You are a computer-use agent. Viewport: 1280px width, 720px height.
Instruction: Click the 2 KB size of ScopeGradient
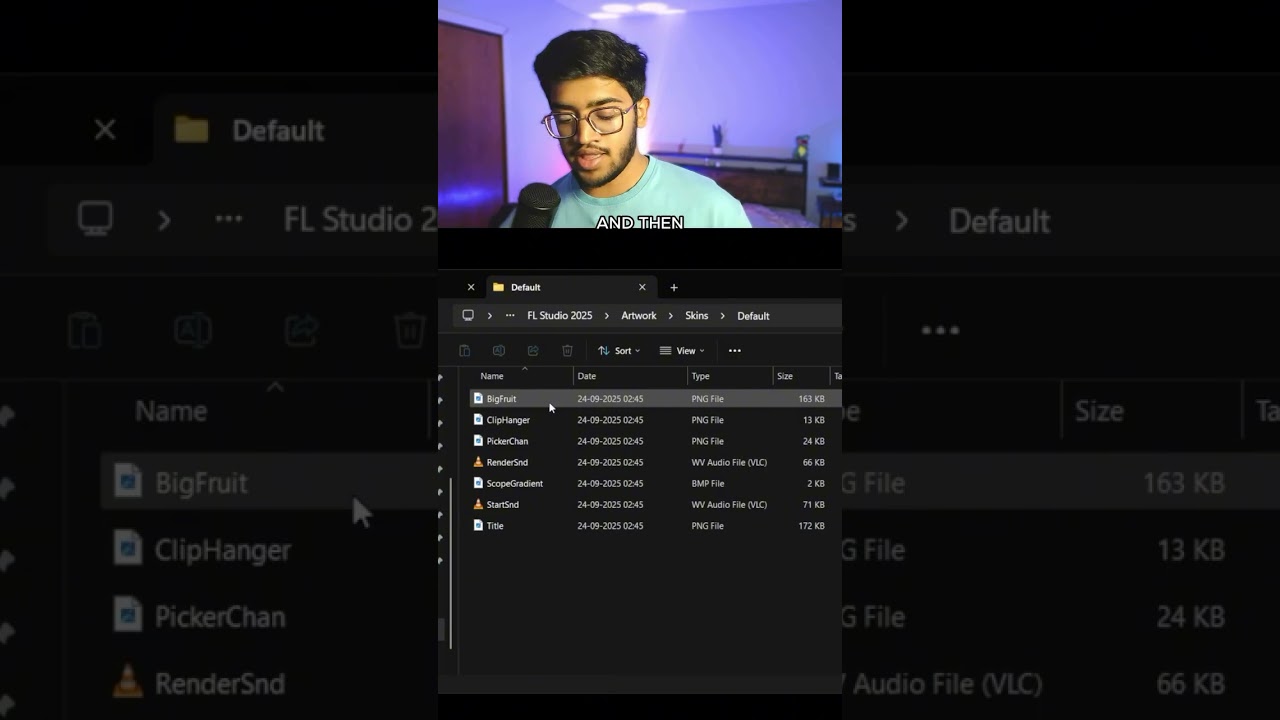point(816,483)
